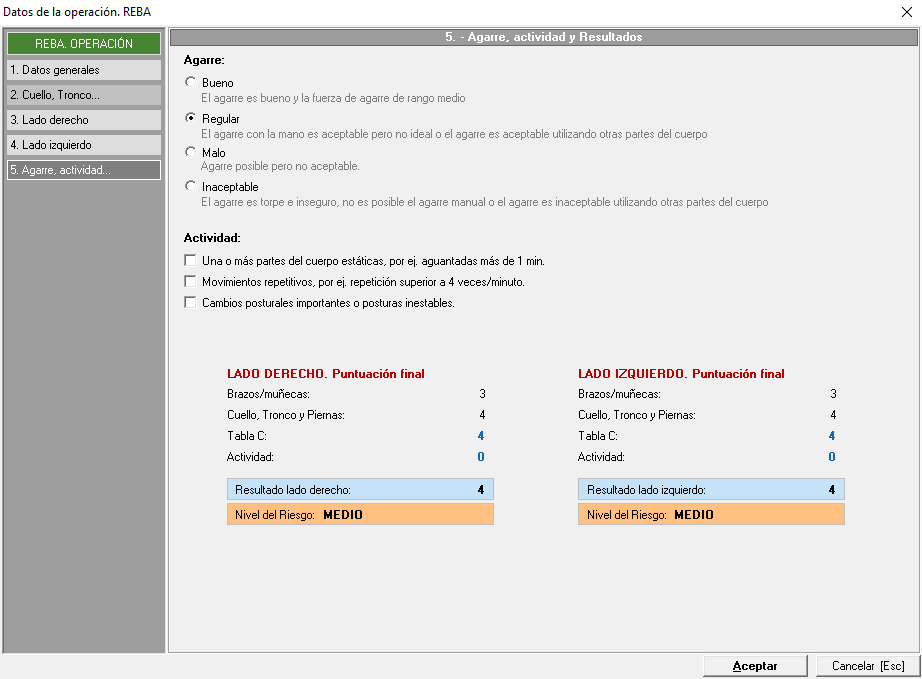The image size is (922, 679).
Task: Click the Resultado lado derecho score field
Action: pos(360,490)
